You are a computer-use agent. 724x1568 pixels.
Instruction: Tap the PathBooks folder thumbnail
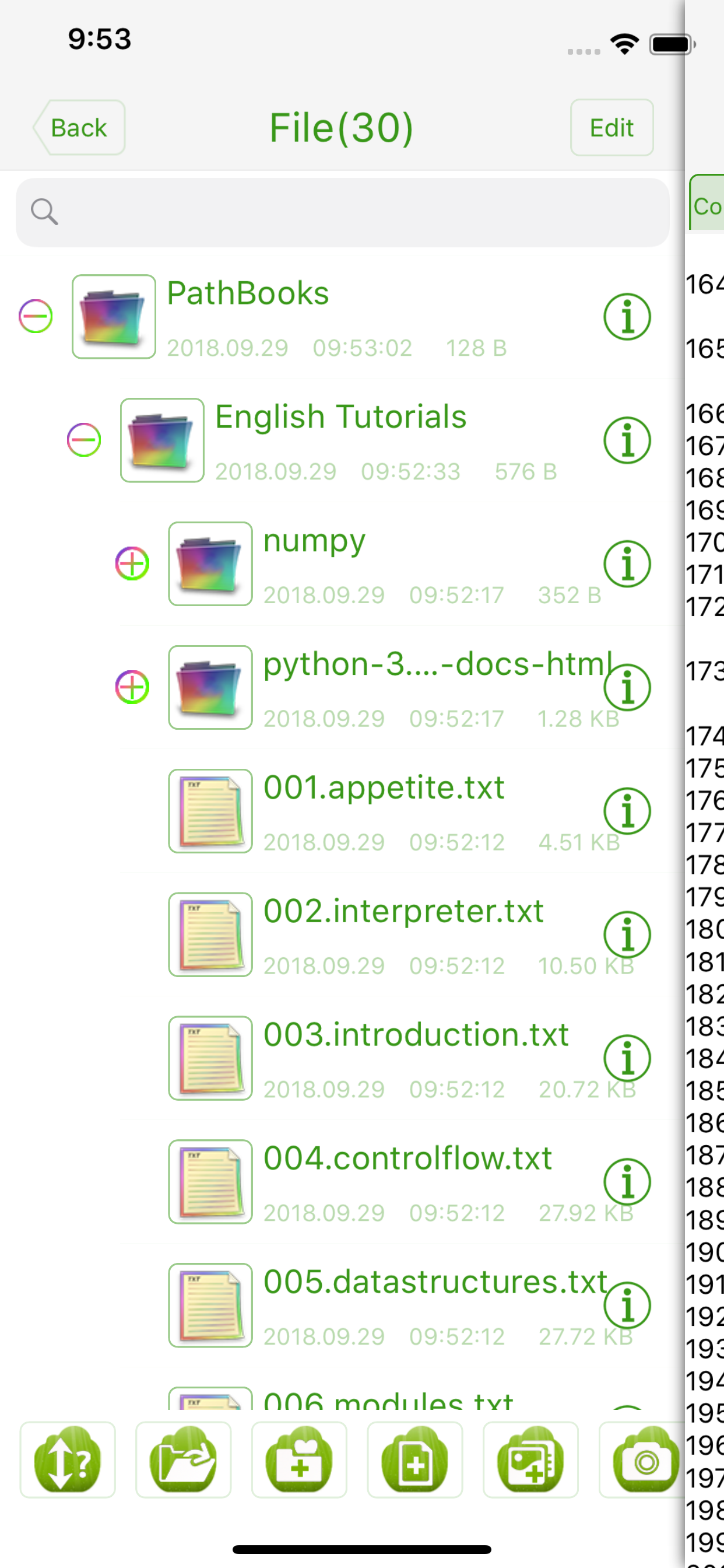(114, 317)
